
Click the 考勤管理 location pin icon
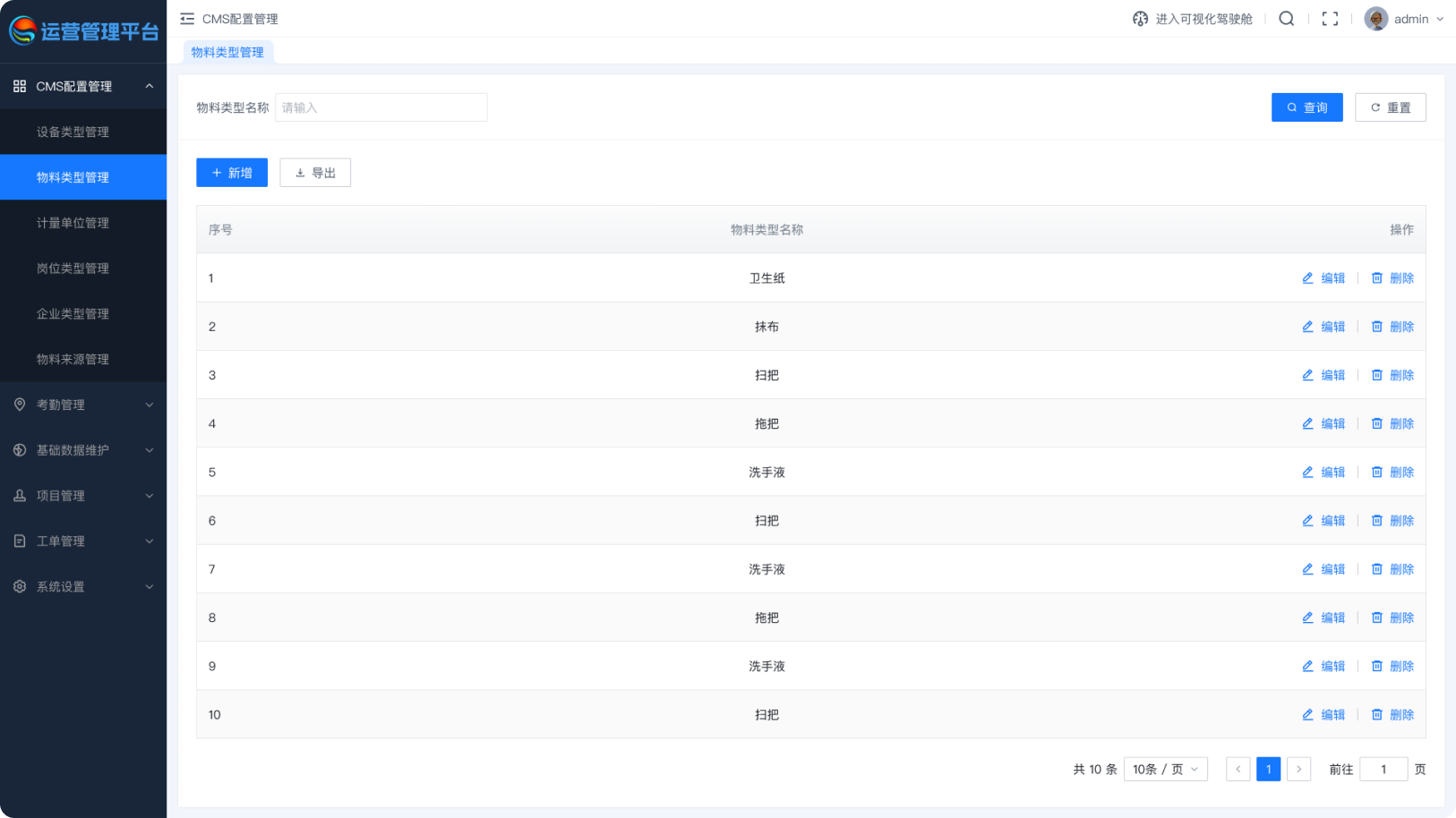tap(20, 405)
